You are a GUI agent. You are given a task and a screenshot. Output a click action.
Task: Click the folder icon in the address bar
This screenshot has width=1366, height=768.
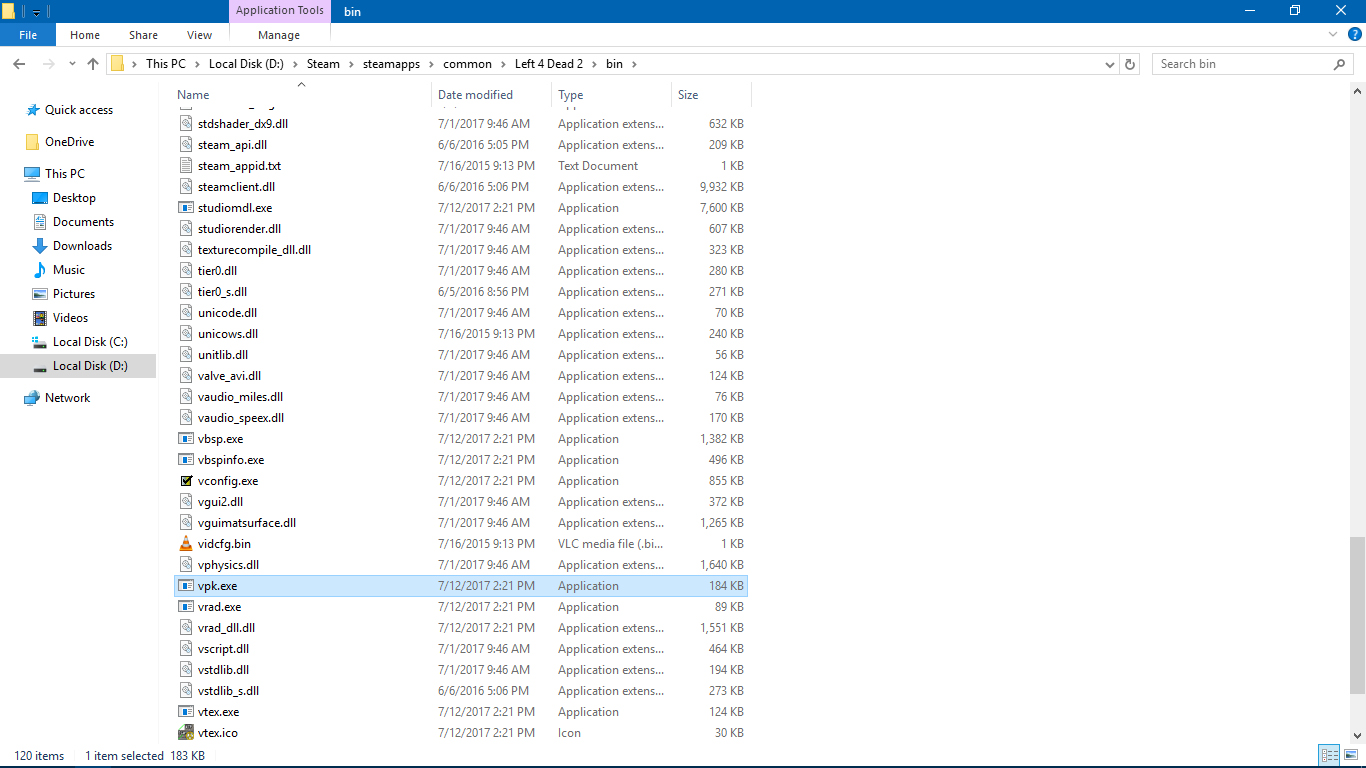click(x=118, y=64)
